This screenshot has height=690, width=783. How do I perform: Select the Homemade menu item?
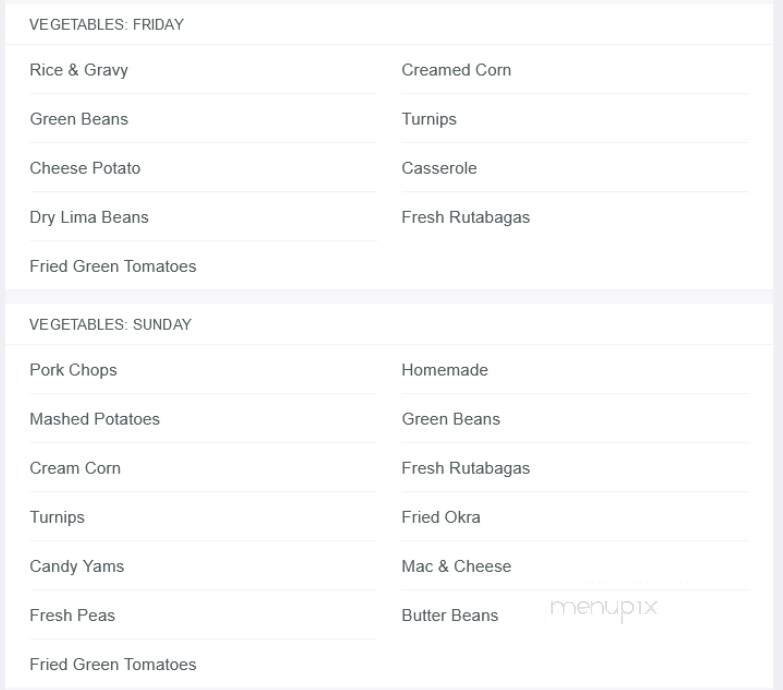[x=445, y=370]
